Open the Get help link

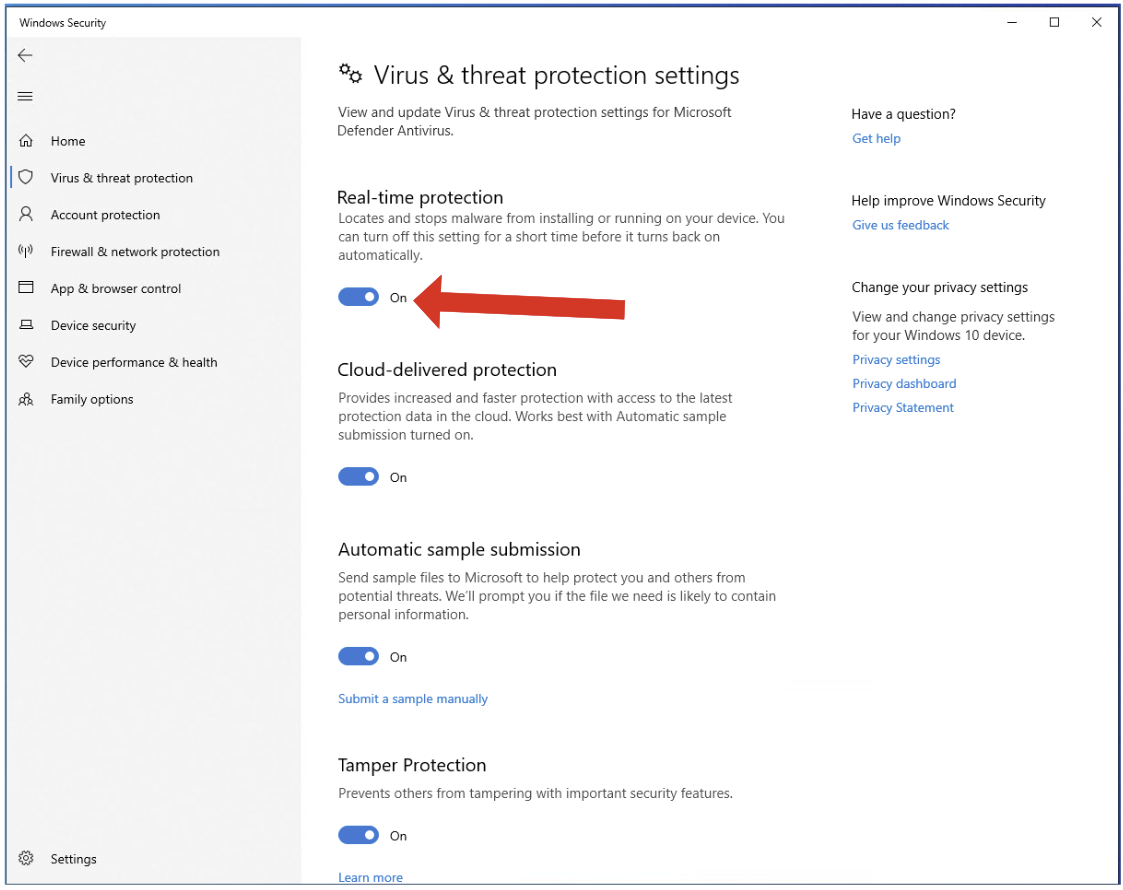[876, 139]
